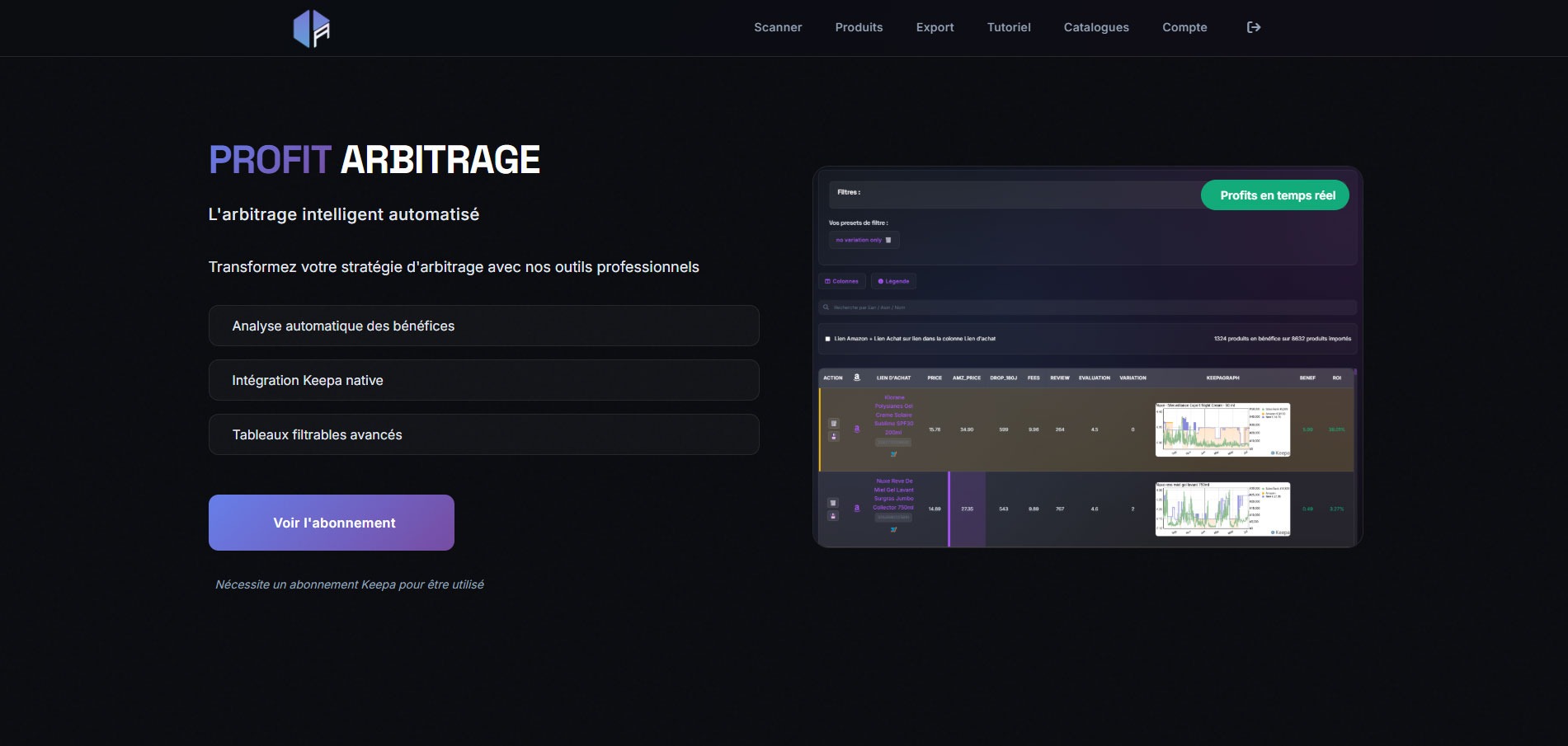The image size is (1568, 746).
Task: Click trash icon in Klorane row
Action: point(833,424)
